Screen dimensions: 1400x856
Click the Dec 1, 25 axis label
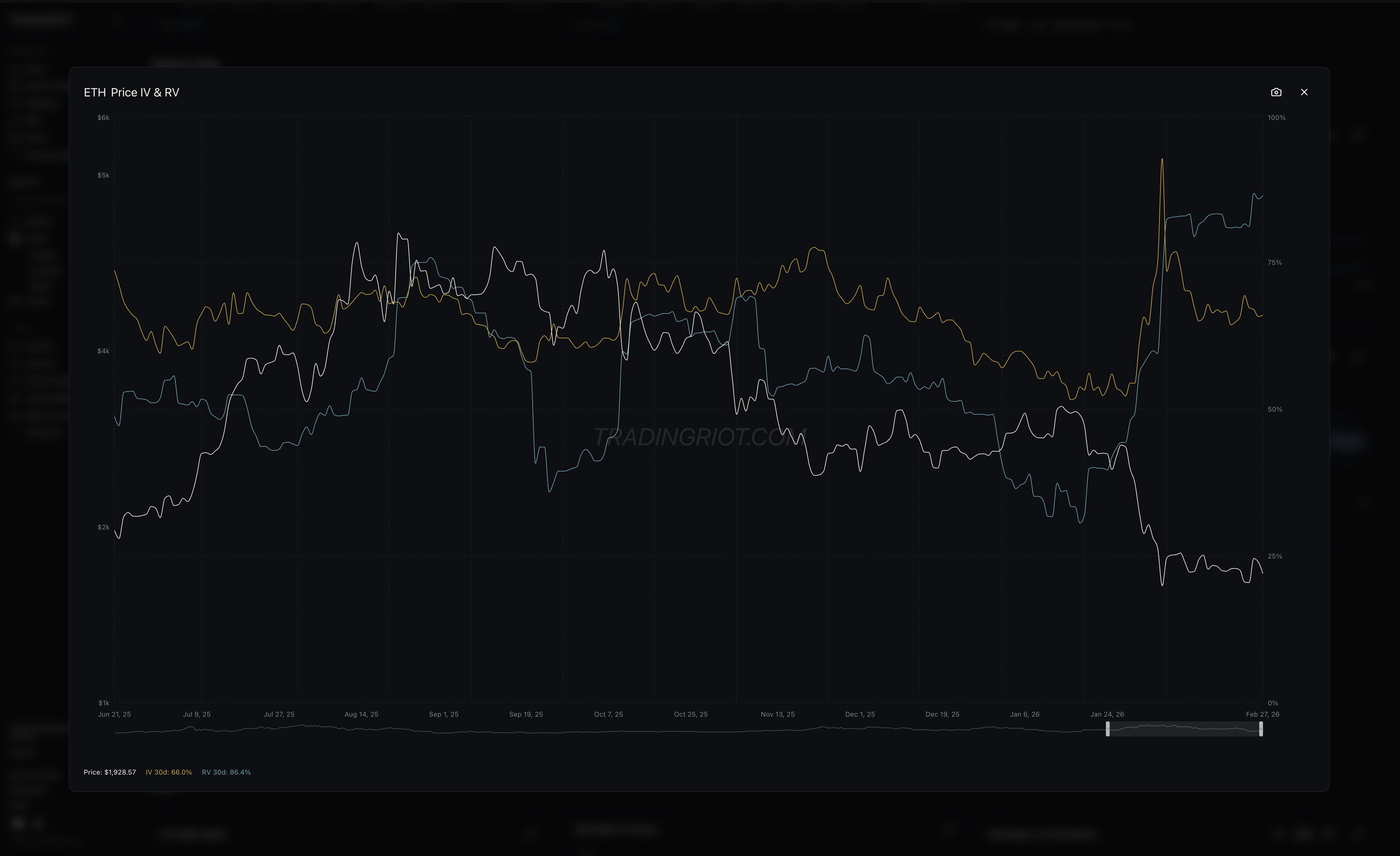[x=859, y=714]
